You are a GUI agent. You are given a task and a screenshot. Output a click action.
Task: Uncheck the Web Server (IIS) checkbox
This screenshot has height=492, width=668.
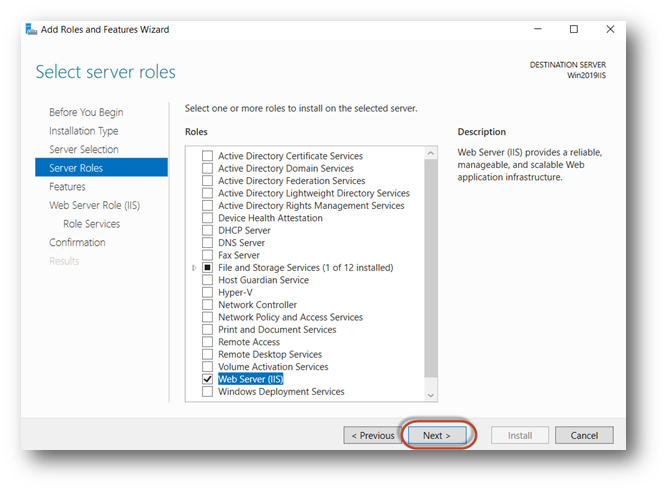point(208,379)
